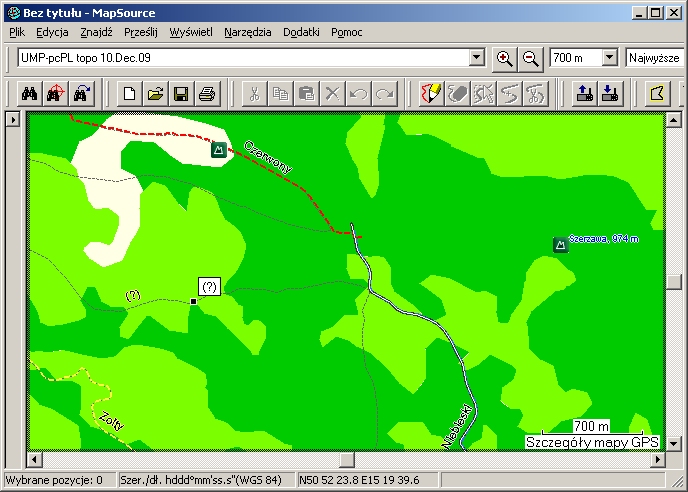Screen dimensions: 688x492
Task: Click the zoom out magnifier button
Action: coord(531,58)
